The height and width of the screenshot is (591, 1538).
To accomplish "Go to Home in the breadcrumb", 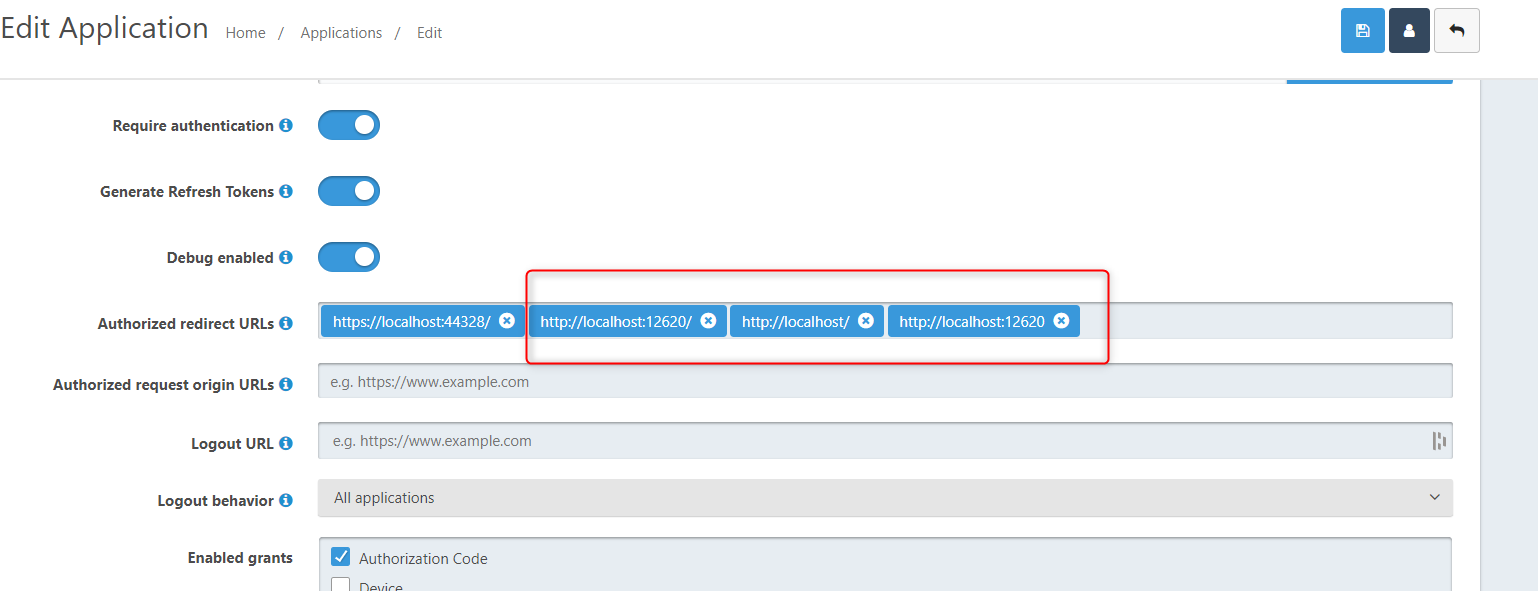I will pos(245,33).
